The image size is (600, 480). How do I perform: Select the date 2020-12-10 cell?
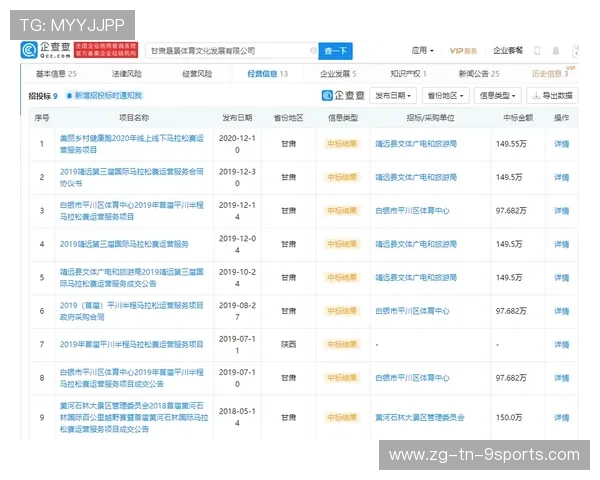coord(237,144)
